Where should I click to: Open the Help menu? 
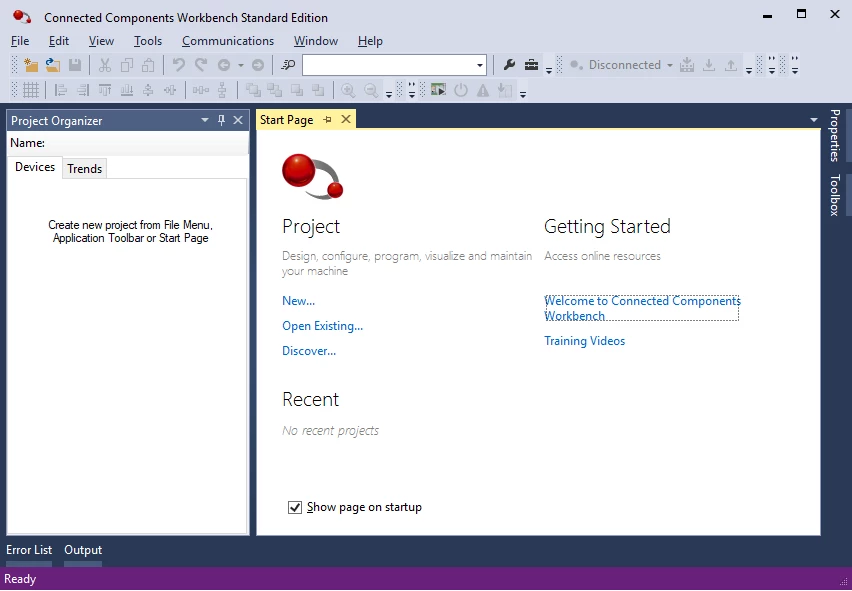(x=370, y=41)
